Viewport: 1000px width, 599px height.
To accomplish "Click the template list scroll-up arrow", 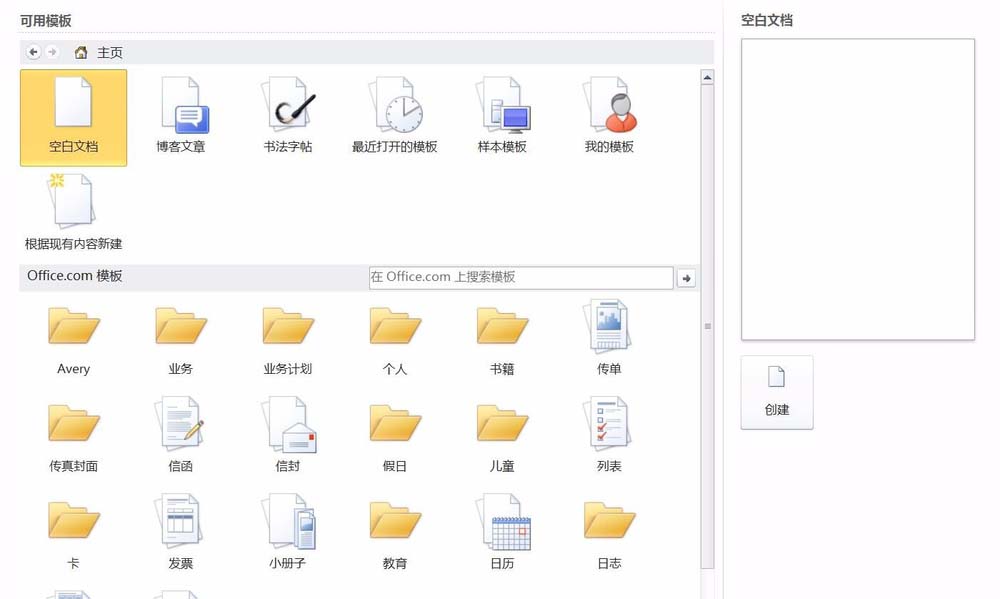I will [707, 78].
